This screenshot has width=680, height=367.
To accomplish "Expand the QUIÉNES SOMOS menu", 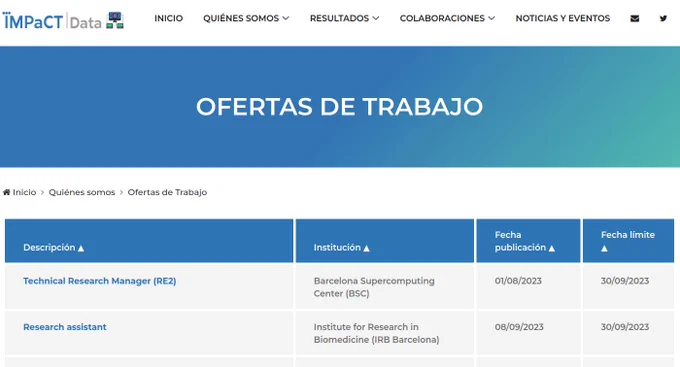I will point(246,18).
